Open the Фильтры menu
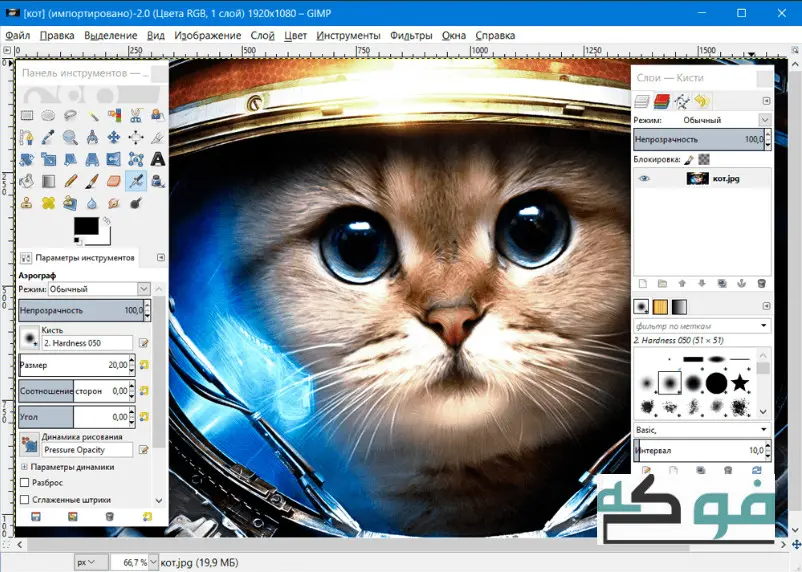This screenshot has height=572, width=802. 411,35
